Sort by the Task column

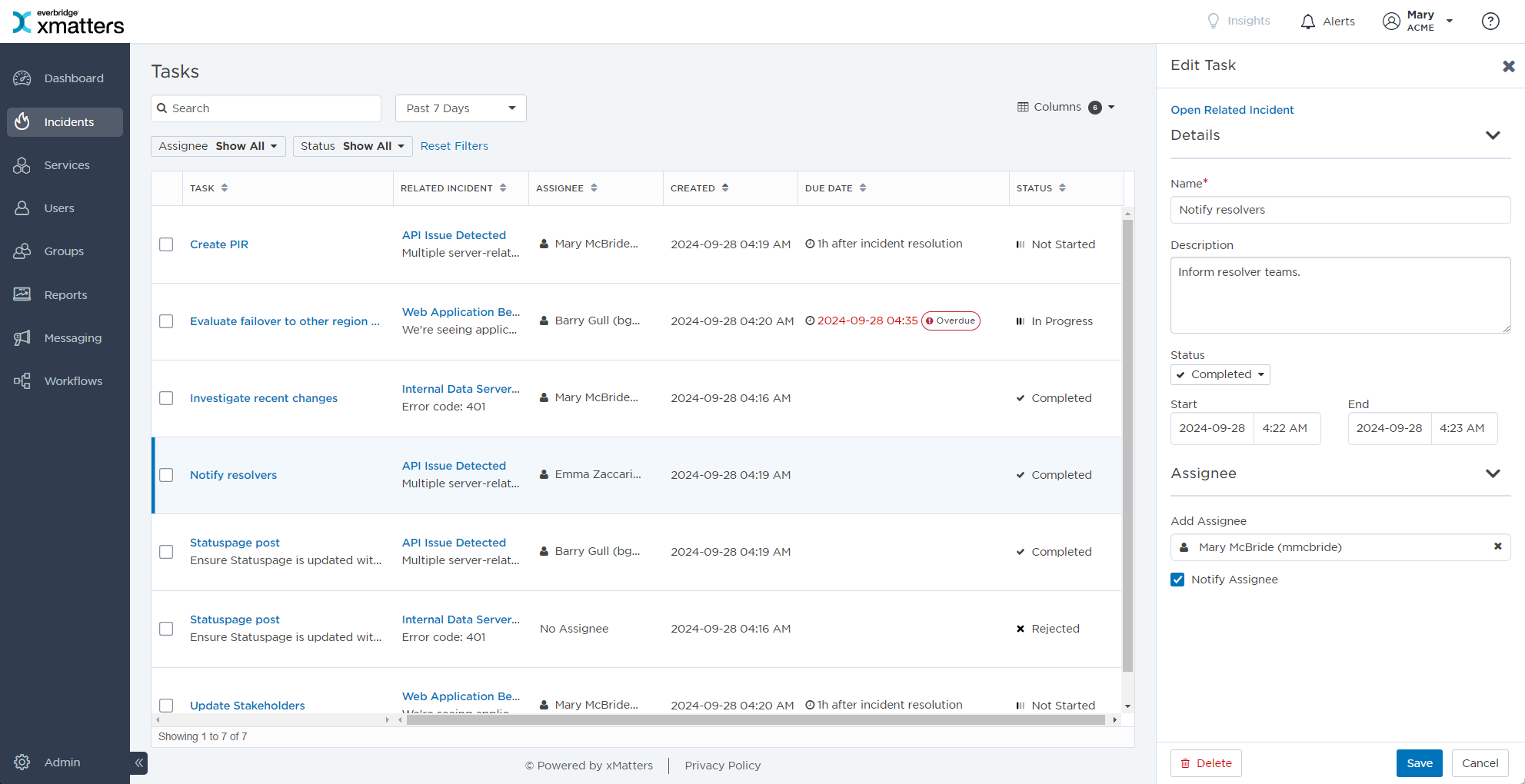coord(225,188)
